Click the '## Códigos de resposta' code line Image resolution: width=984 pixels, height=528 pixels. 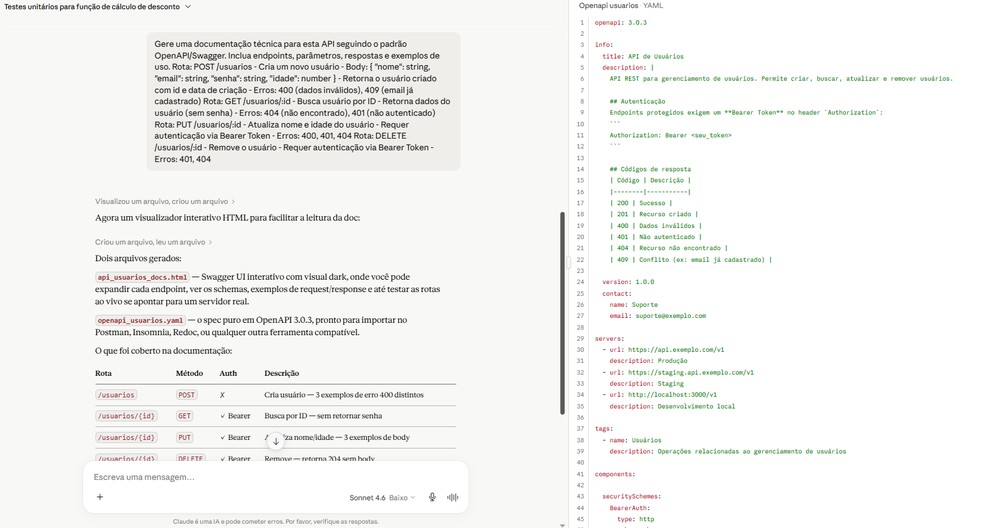point(650,170)
